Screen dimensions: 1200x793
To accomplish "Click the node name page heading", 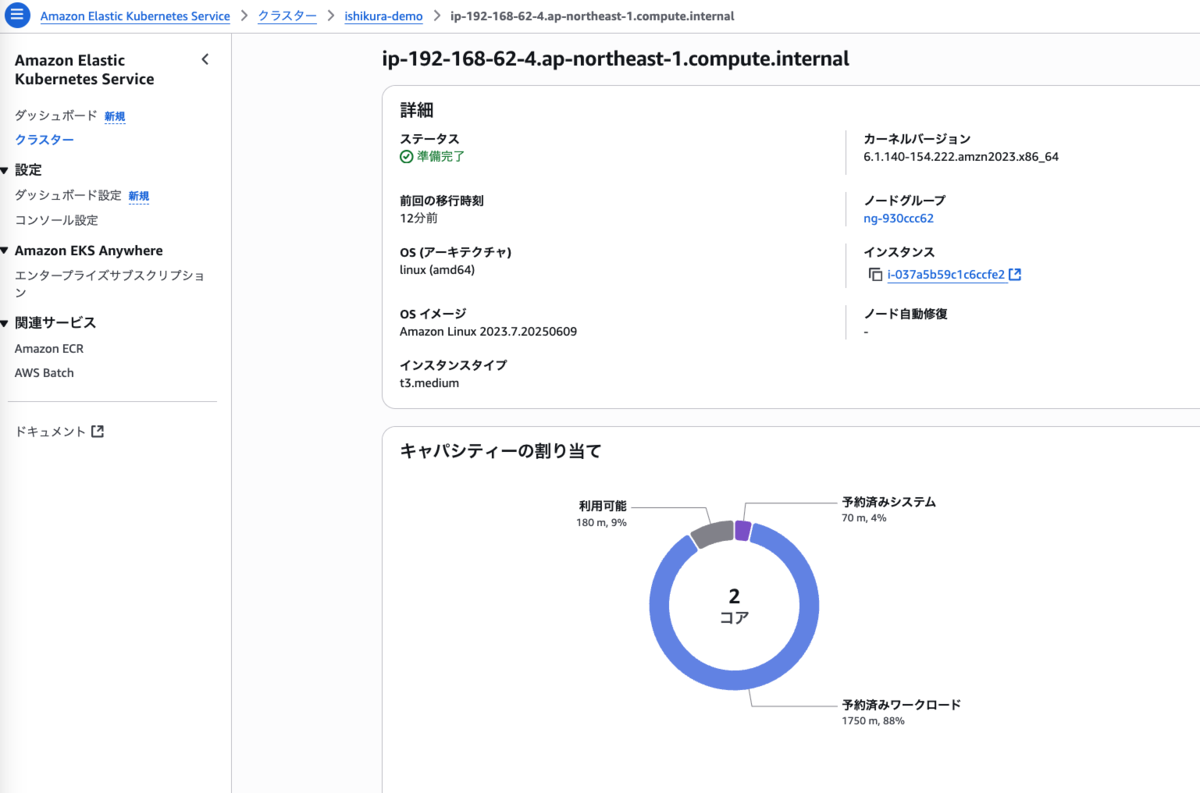I will (616, 59).
